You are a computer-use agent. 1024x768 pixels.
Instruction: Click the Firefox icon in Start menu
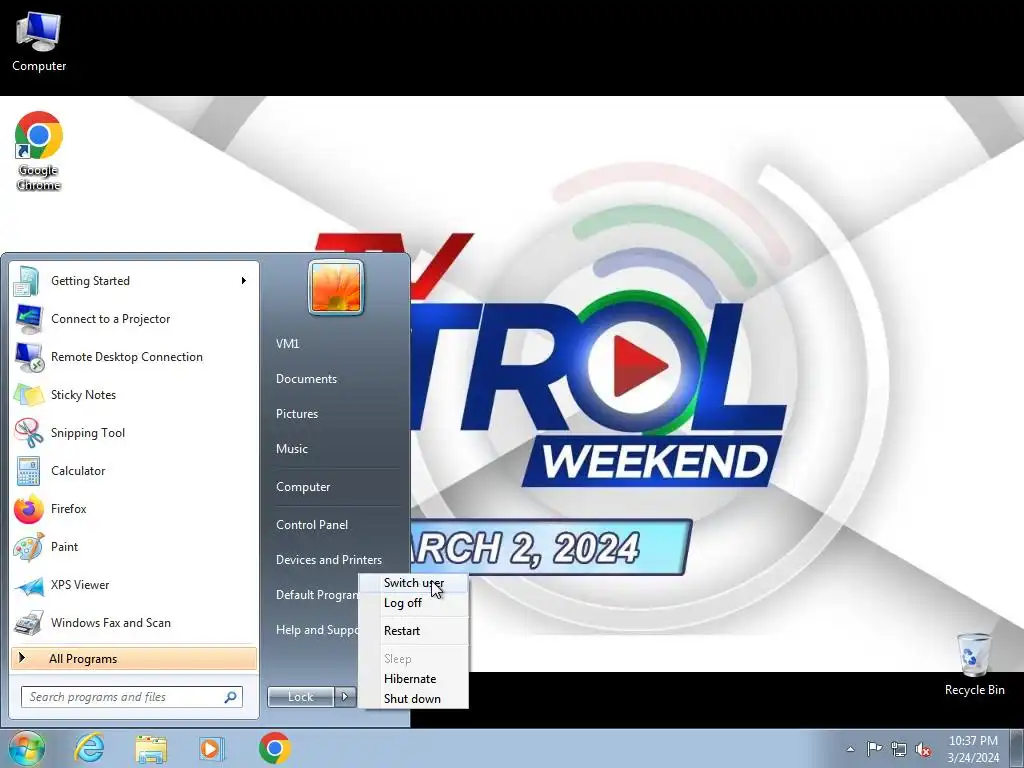(x=28, y=509)
